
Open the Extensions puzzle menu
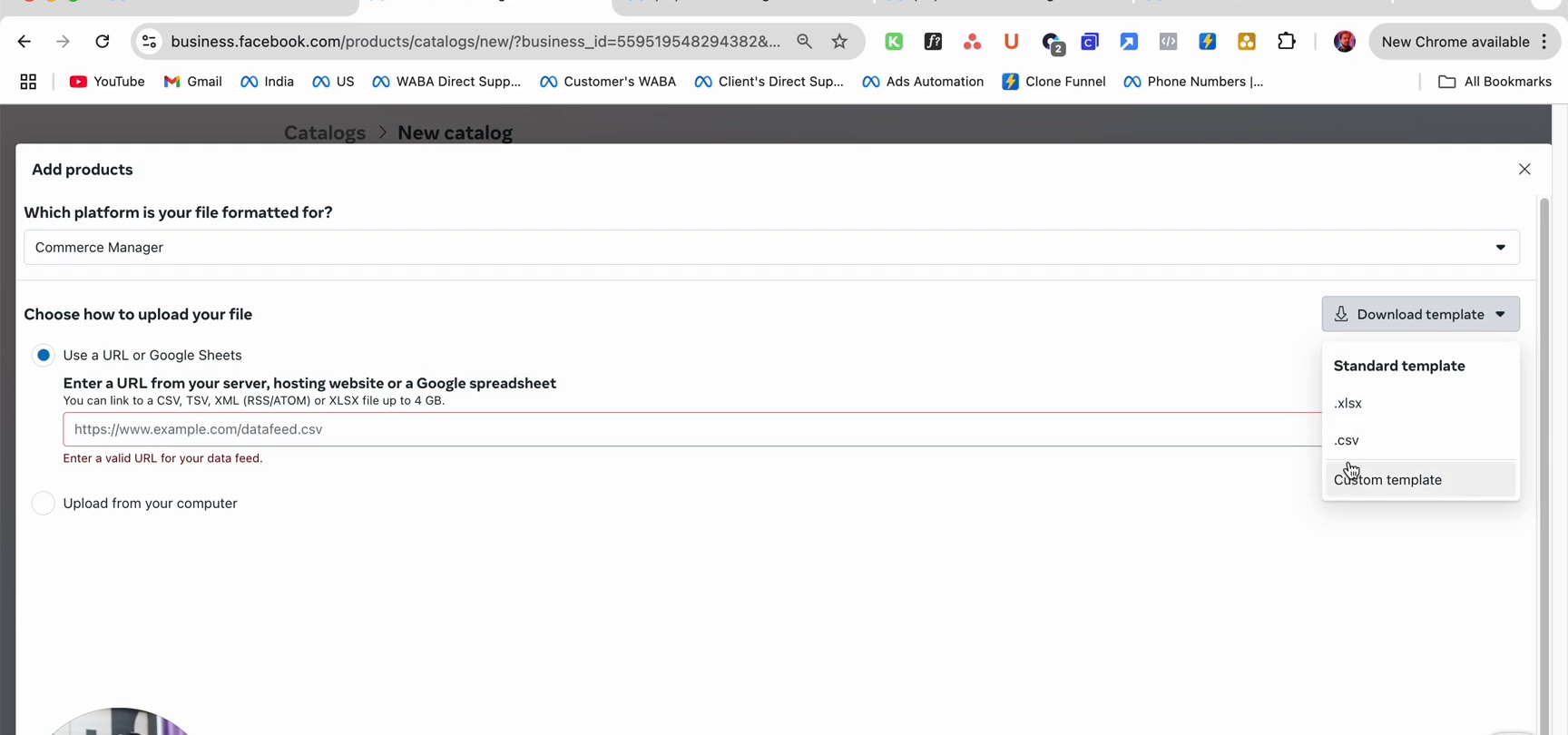1286,42
